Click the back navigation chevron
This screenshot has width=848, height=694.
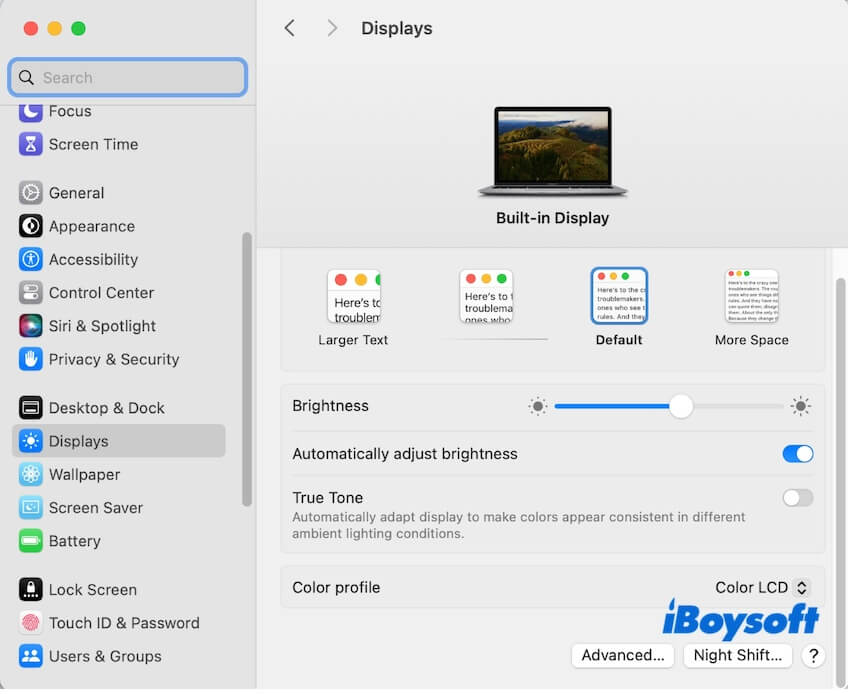pos(289,28)
